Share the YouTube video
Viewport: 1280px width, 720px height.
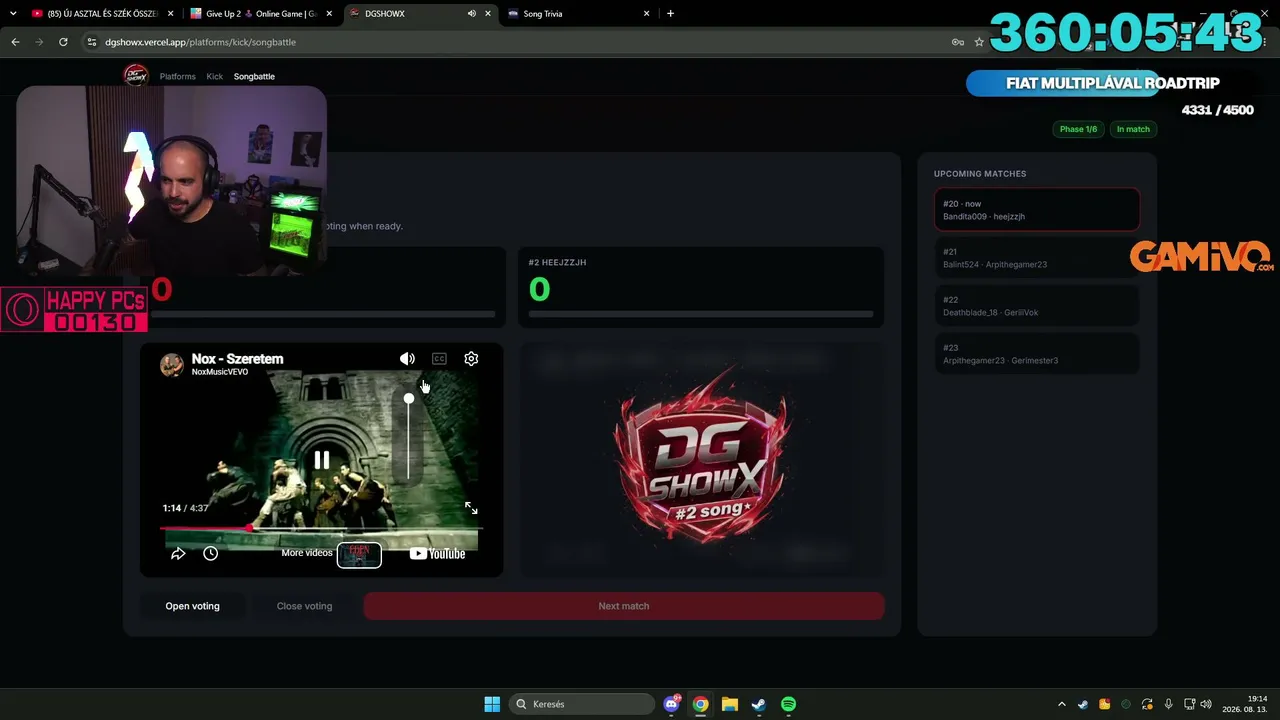(x=178, y=553)
